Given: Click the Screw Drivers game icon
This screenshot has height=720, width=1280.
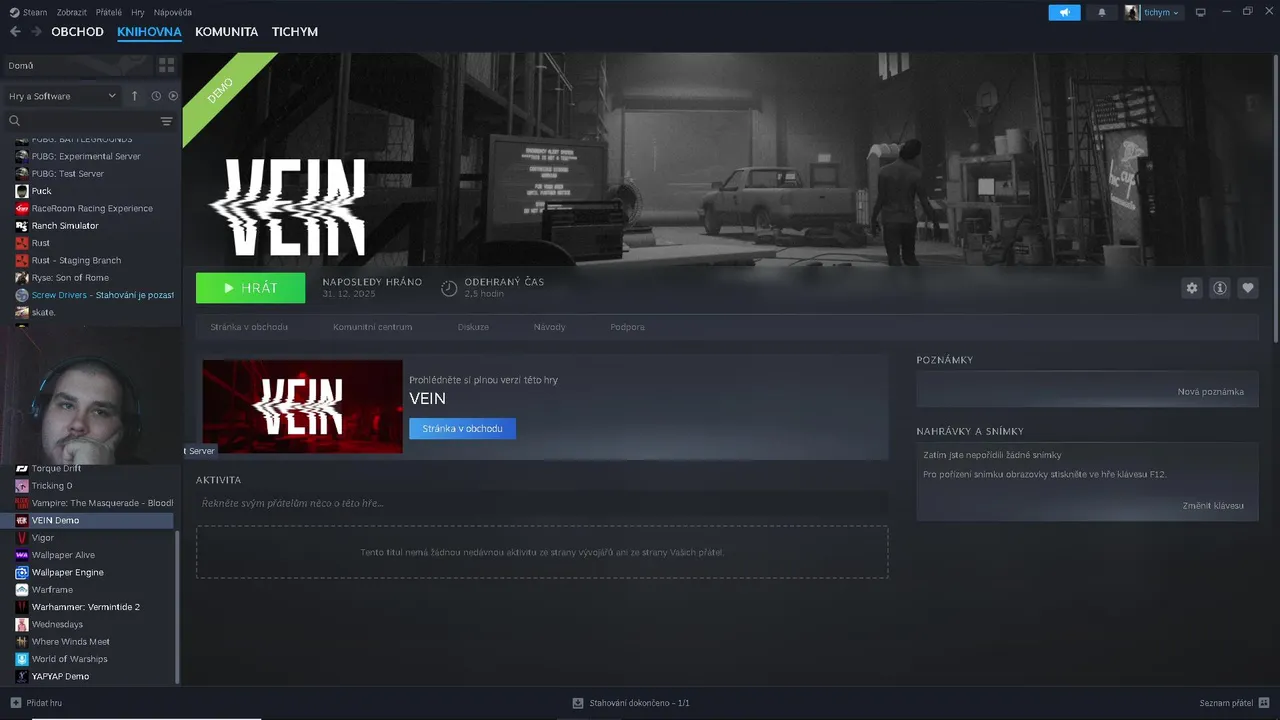Looking at the screenshot, I should point(22,295).
